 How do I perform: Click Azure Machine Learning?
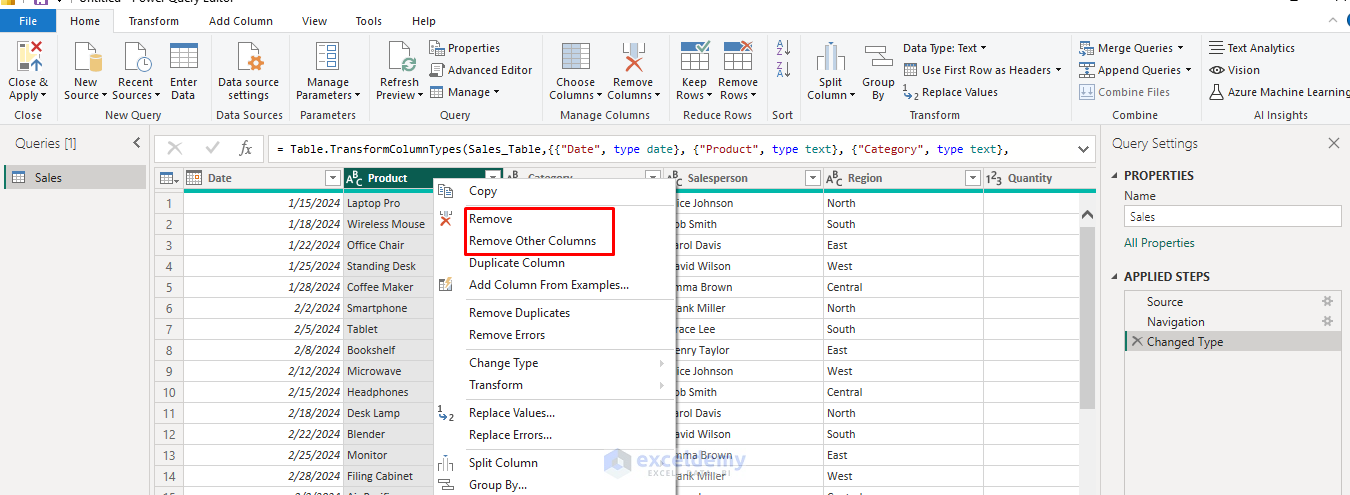[x=1279, y=92]
